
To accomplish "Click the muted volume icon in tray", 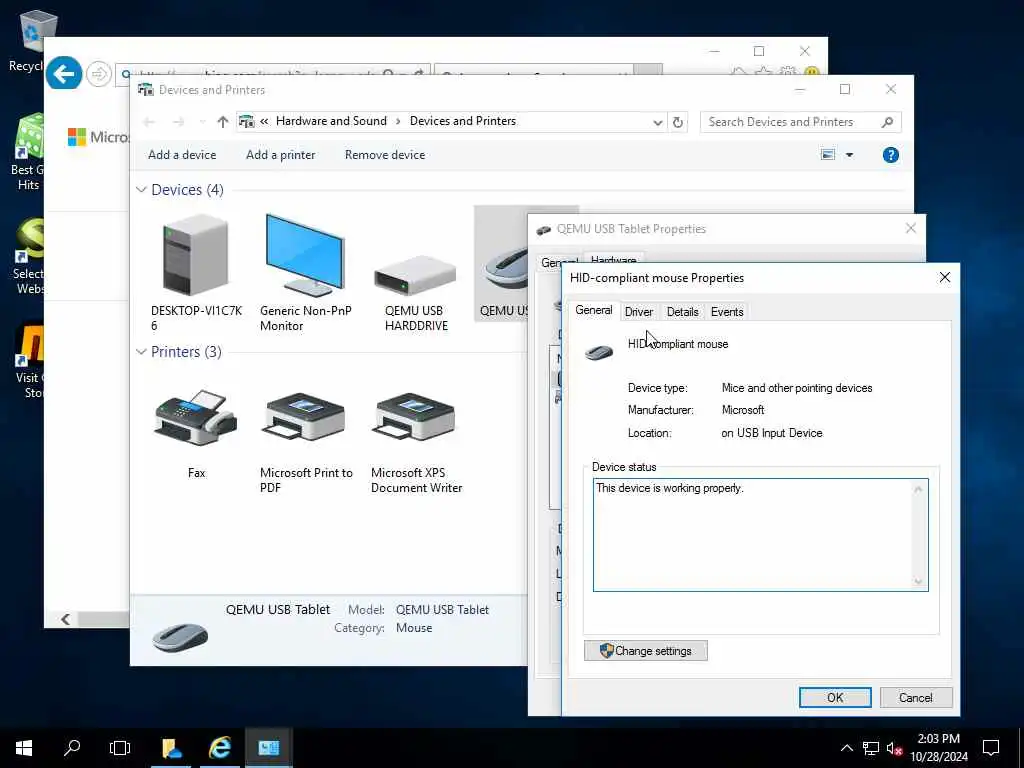I will 894,748.
